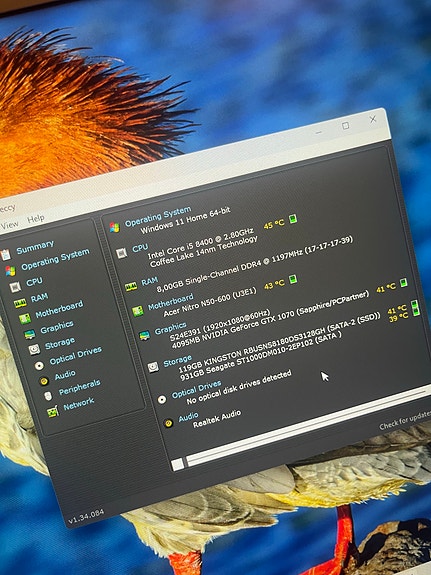The image size is (431, 575).
Task: Click the NVIDIA GeForce GTX 1070 line
Action: [270, 320]
